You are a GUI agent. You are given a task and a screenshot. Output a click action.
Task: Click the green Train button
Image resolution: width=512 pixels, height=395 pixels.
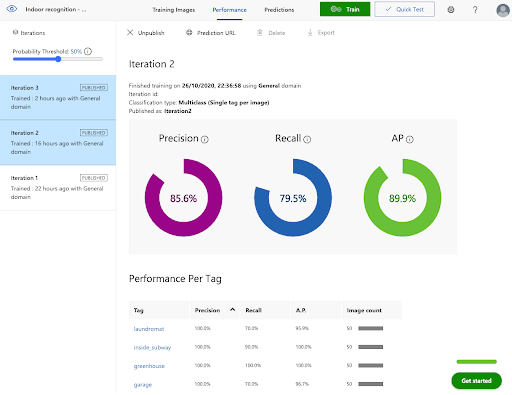tap(345, 9)
